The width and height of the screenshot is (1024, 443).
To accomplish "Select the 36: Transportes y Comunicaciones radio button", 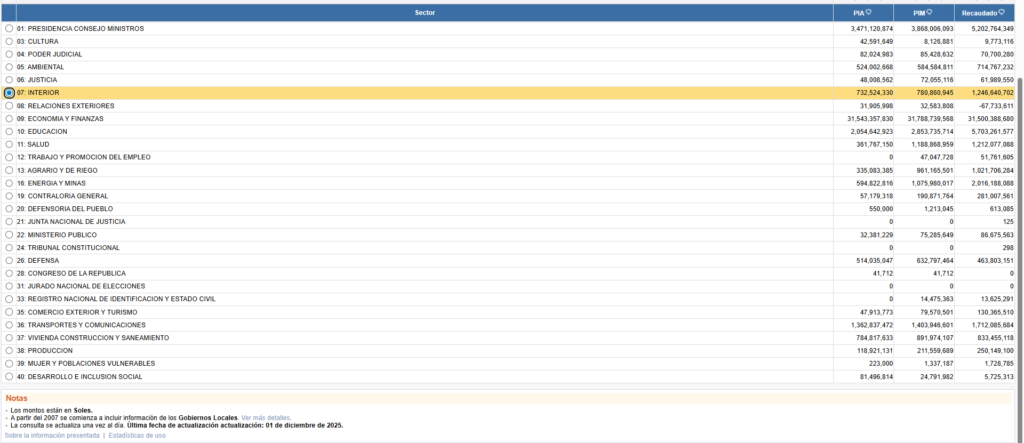I will (9, 325).
